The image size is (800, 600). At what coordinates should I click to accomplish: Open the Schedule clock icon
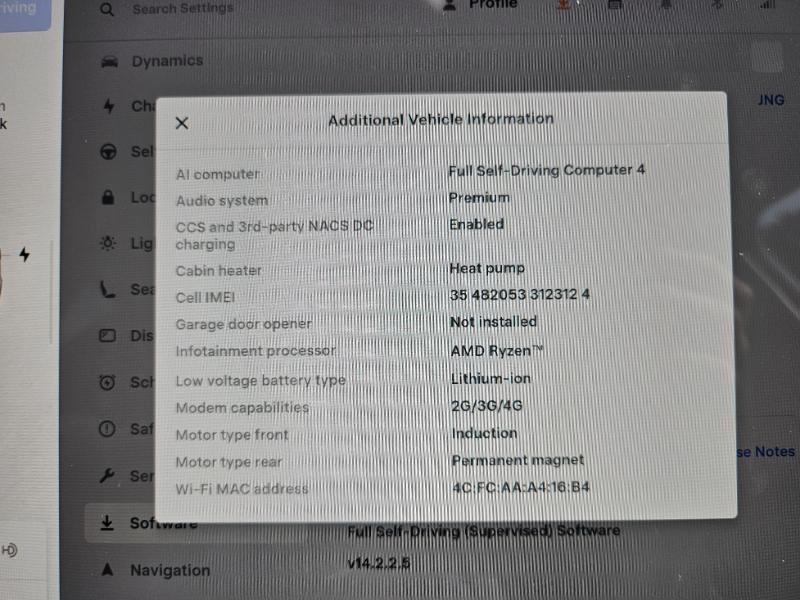[107, 382]
